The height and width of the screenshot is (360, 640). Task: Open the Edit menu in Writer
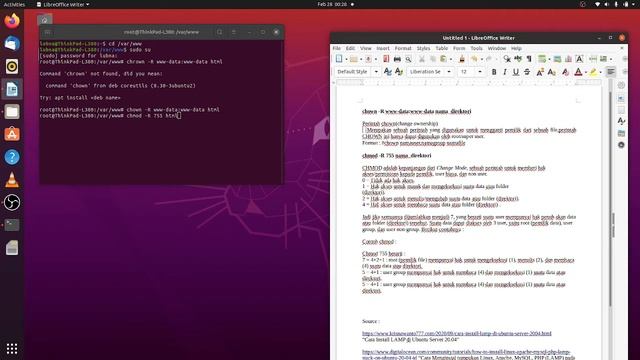[x=351, y=48]
